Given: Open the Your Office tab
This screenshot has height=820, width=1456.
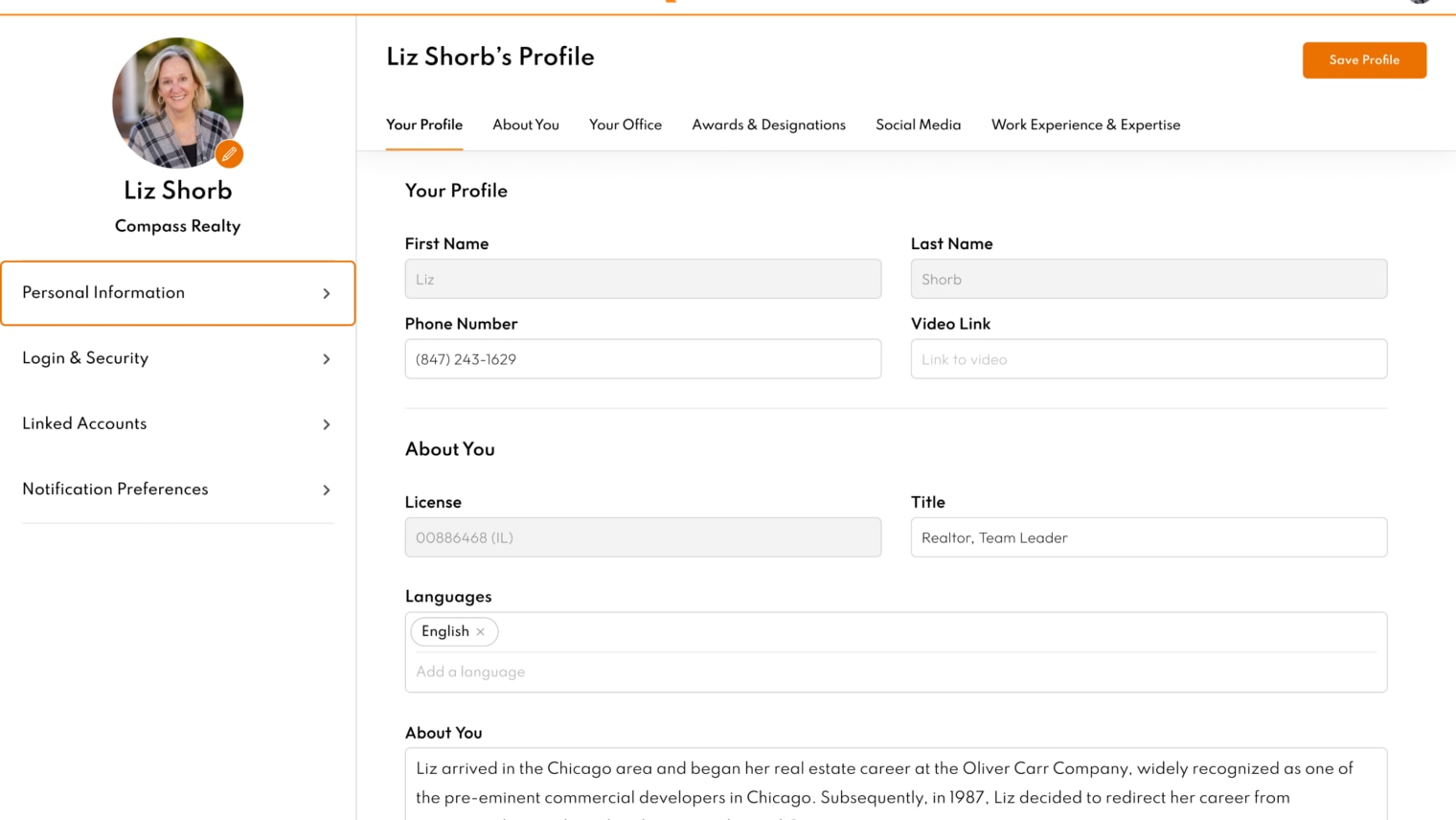Looking at the screenshot, I should [x=625, y=125].
